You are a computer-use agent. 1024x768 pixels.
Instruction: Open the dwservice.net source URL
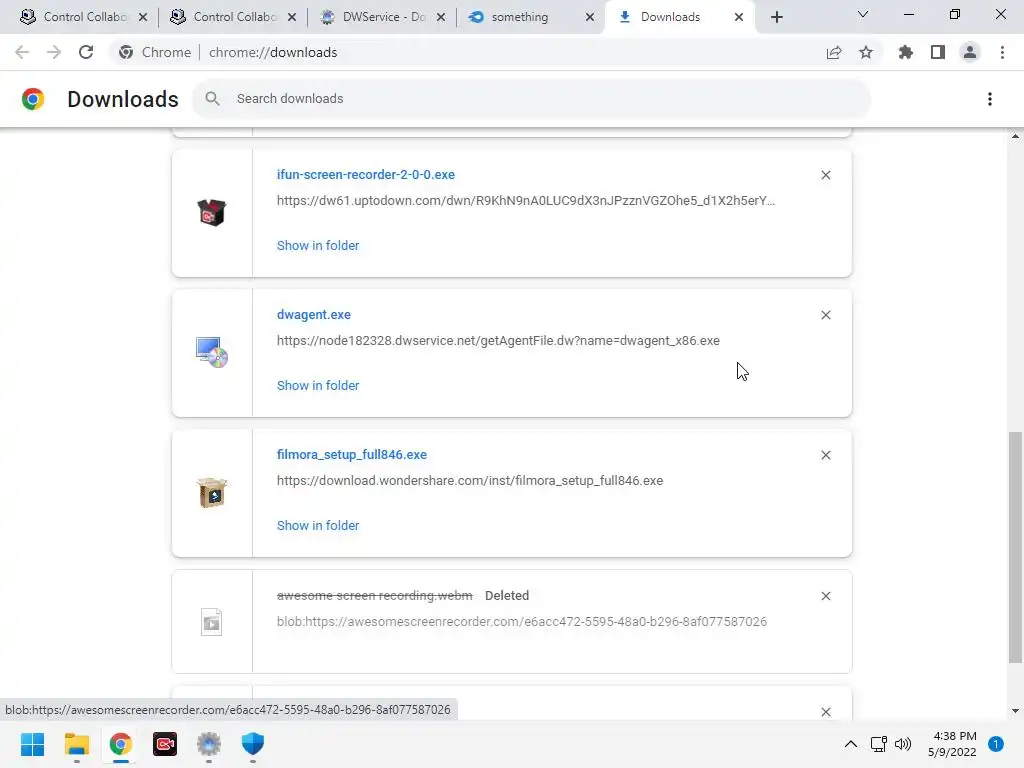(x=498, y=340)
